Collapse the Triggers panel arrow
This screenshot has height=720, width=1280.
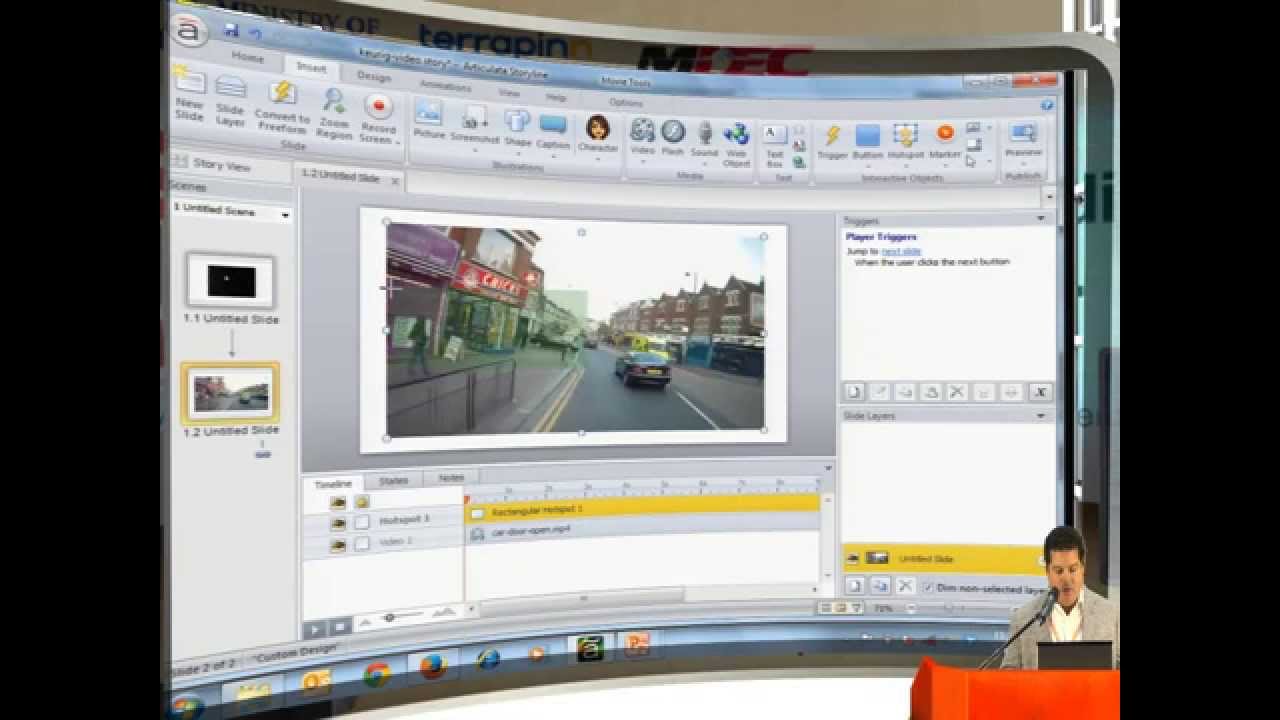[1040, 218]
